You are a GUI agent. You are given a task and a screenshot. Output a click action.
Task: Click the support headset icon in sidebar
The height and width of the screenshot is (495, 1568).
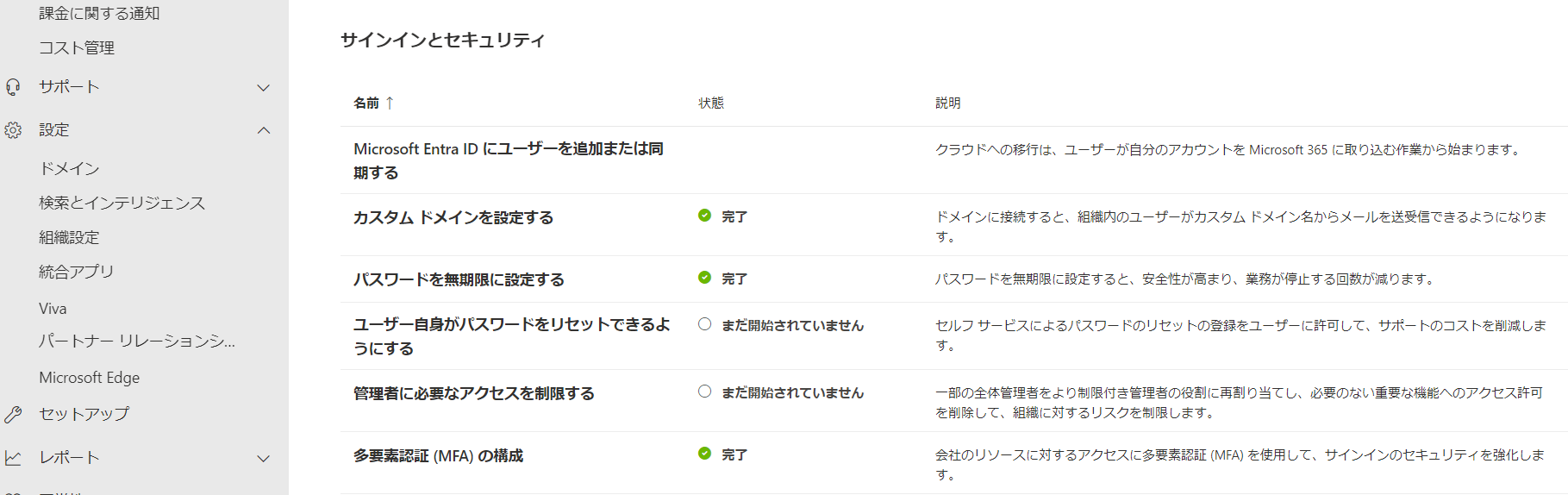point(13,87)
